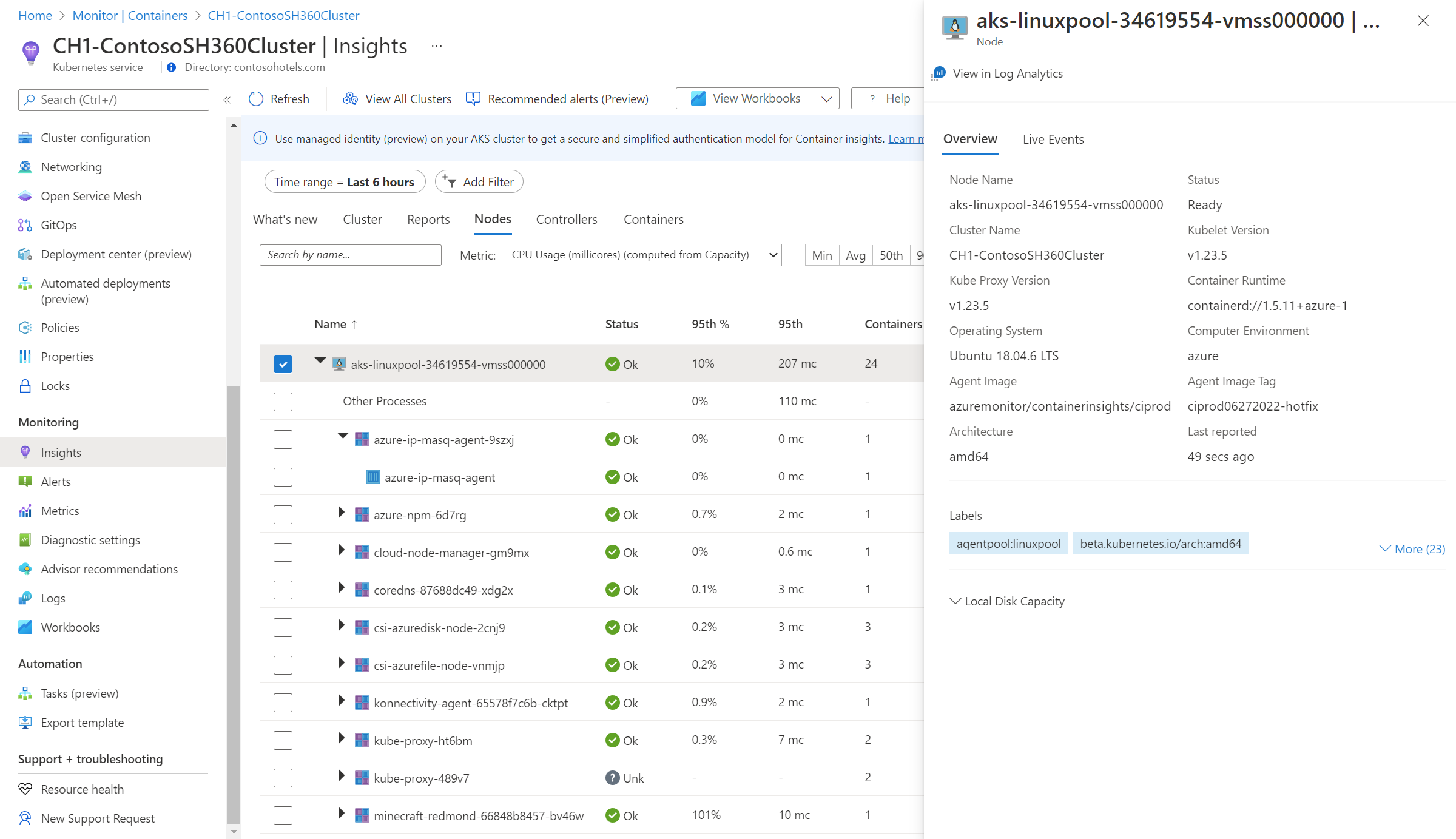Click the Recommended alerts icon

(473, 98)
